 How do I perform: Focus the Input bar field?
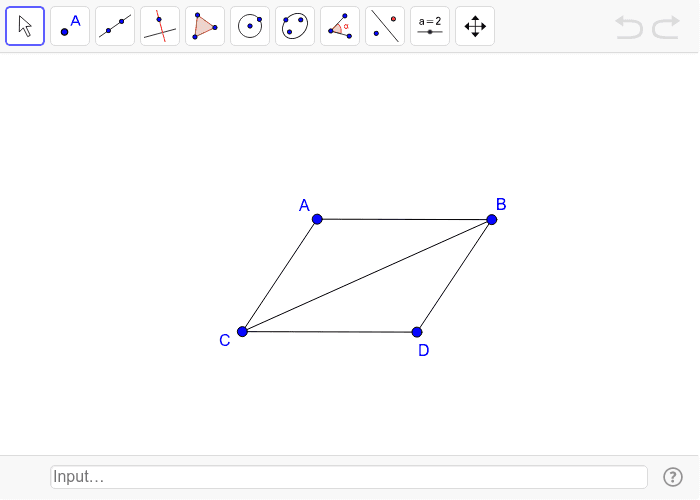[x=349, y=477]
